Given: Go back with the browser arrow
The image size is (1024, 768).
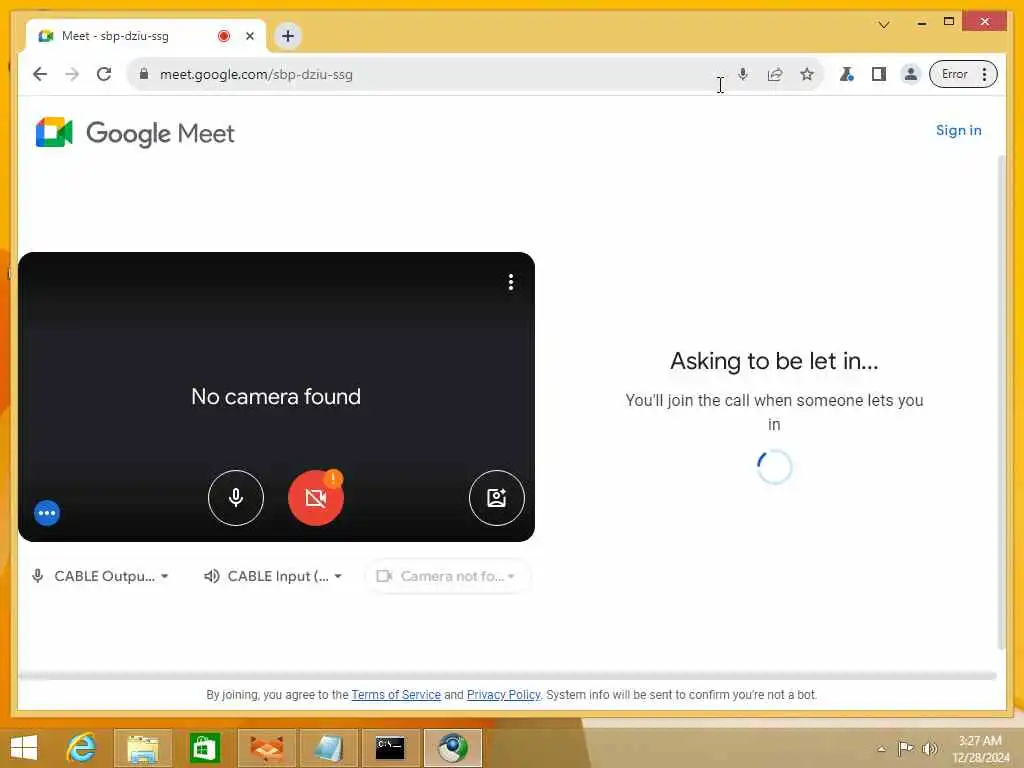Looking at the screenshot, I should click(40, 74).
